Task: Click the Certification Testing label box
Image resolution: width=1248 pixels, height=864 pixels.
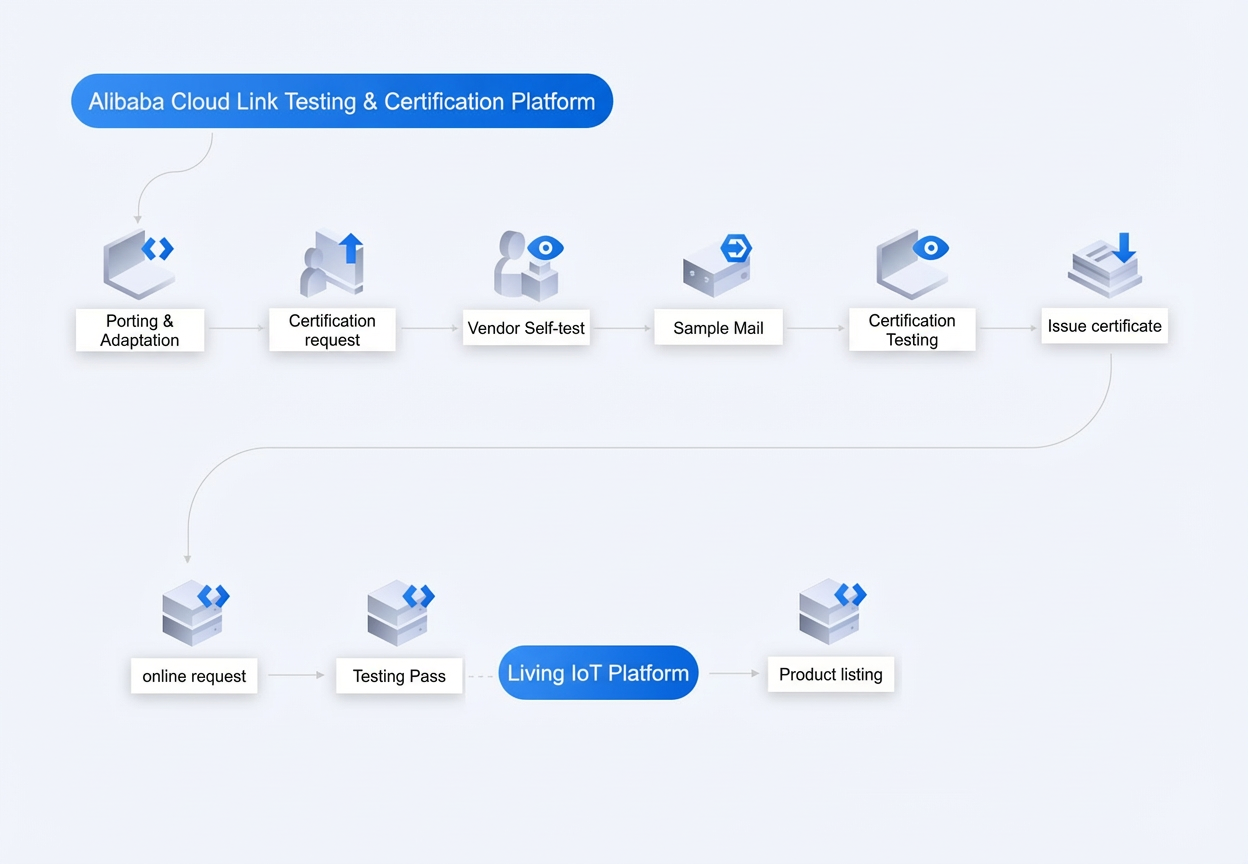Action: tap(912, 330)
